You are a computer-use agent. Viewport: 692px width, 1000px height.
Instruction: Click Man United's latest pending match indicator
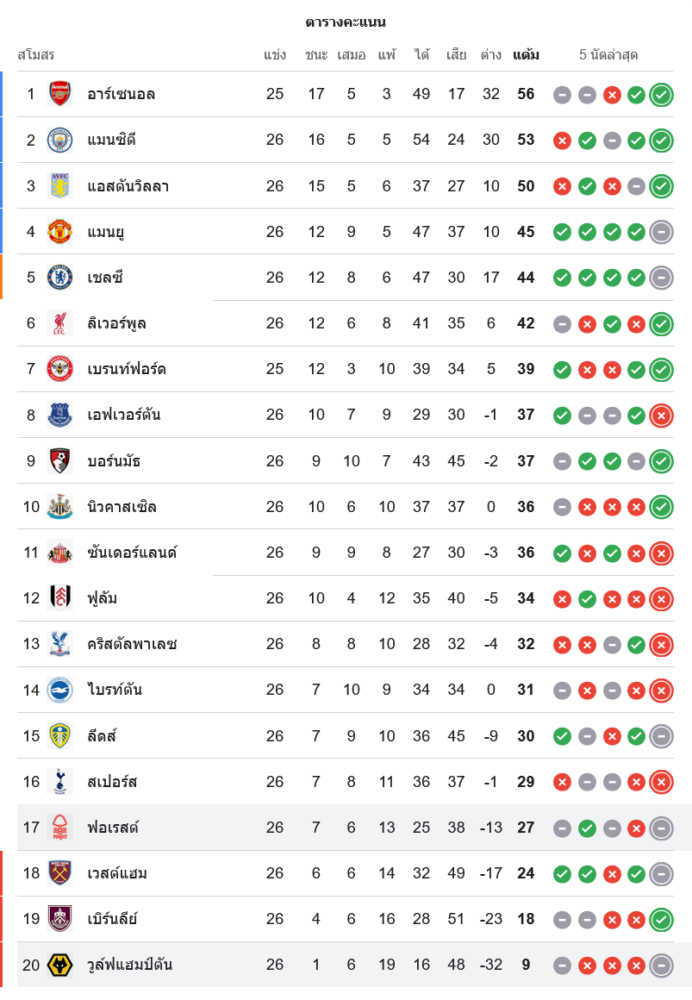tap(661, 232)
